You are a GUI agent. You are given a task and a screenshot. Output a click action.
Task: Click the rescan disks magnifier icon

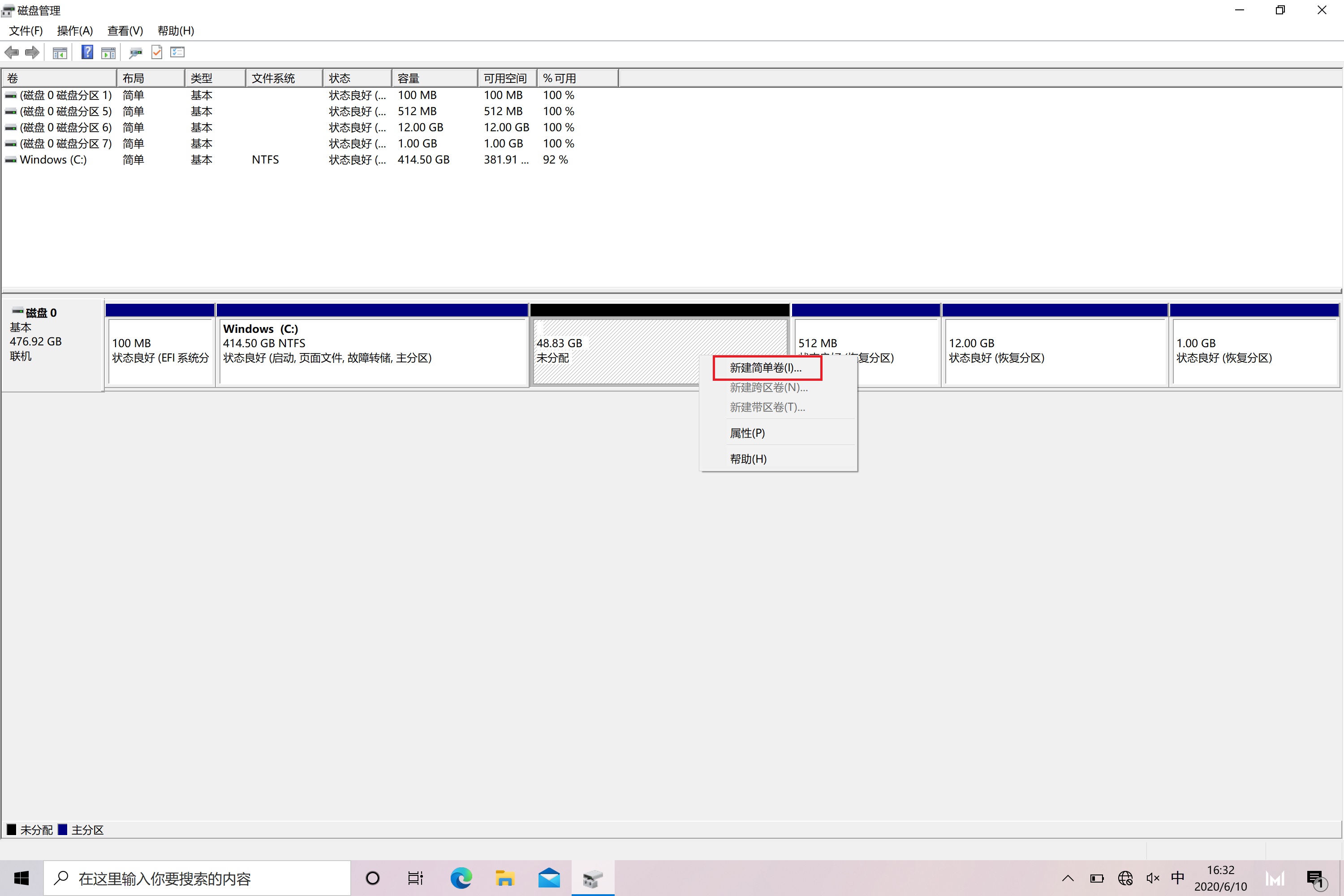135,52
